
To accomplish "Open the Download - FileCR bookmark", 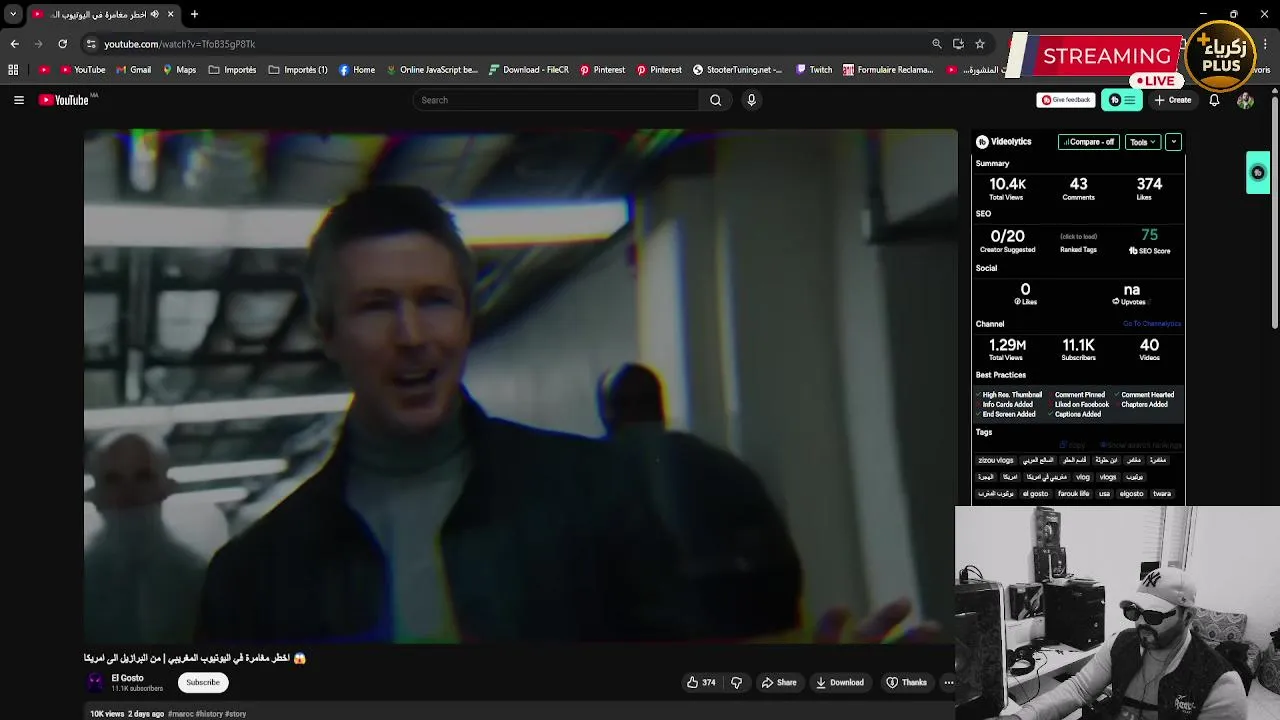I will 529,70.
